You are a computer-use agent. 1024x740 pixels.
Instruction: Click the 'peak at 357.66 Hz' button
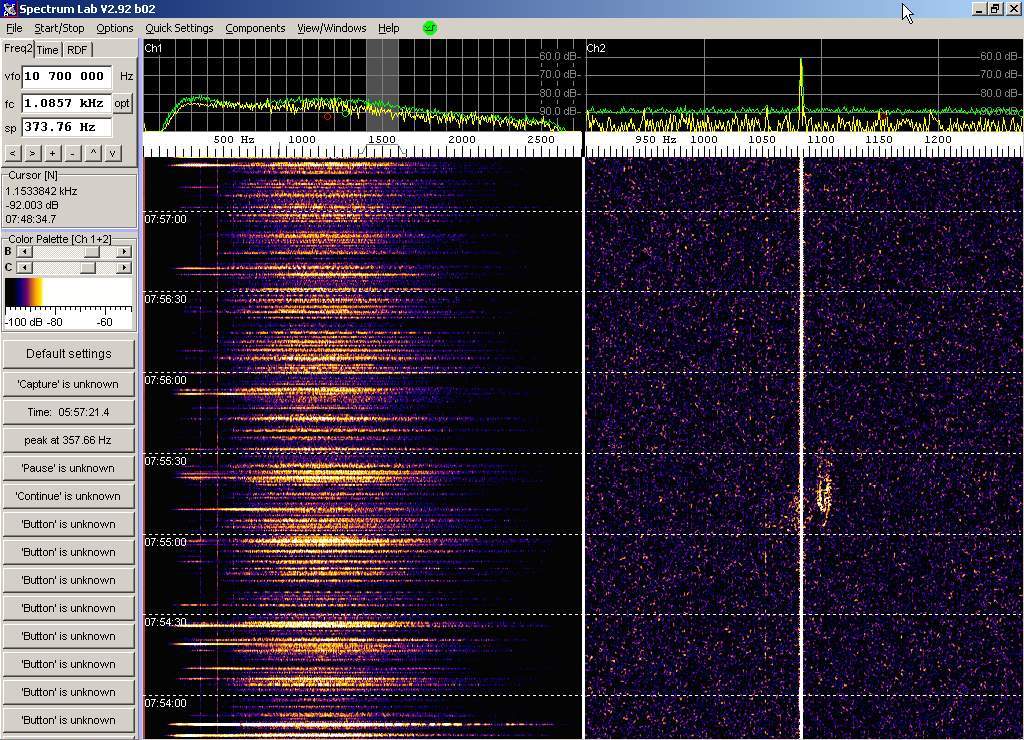(x=68, y=440)
